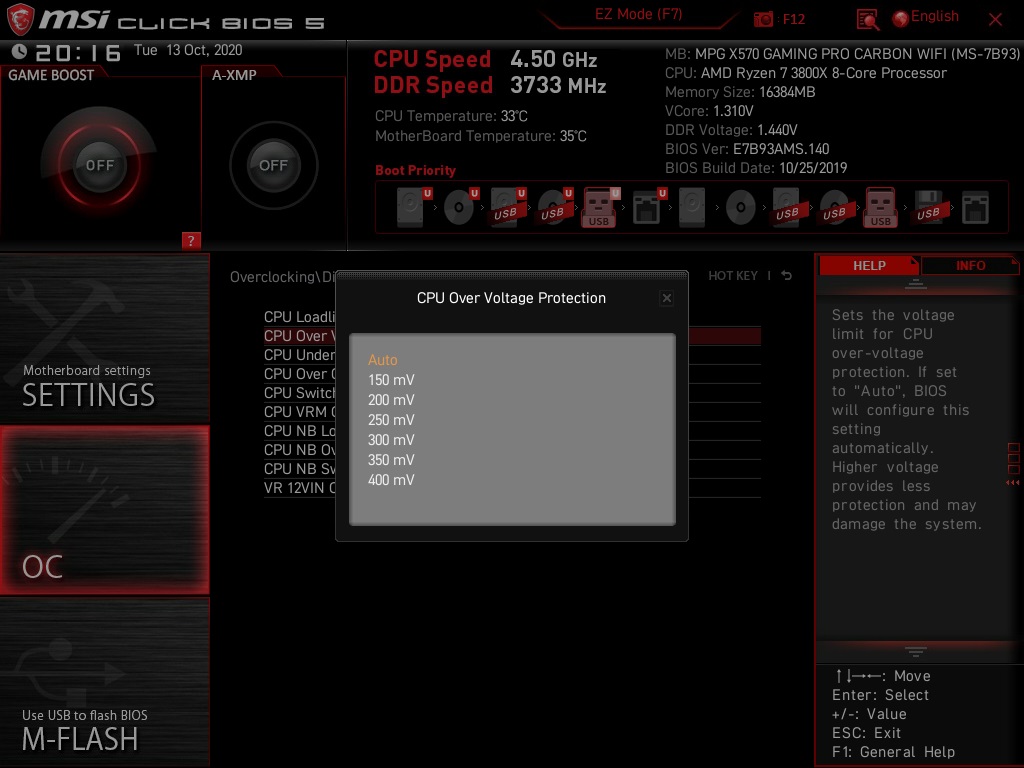Switch to the HELP tab
This screenshot has height=768, width=1024.
(869, 265)
